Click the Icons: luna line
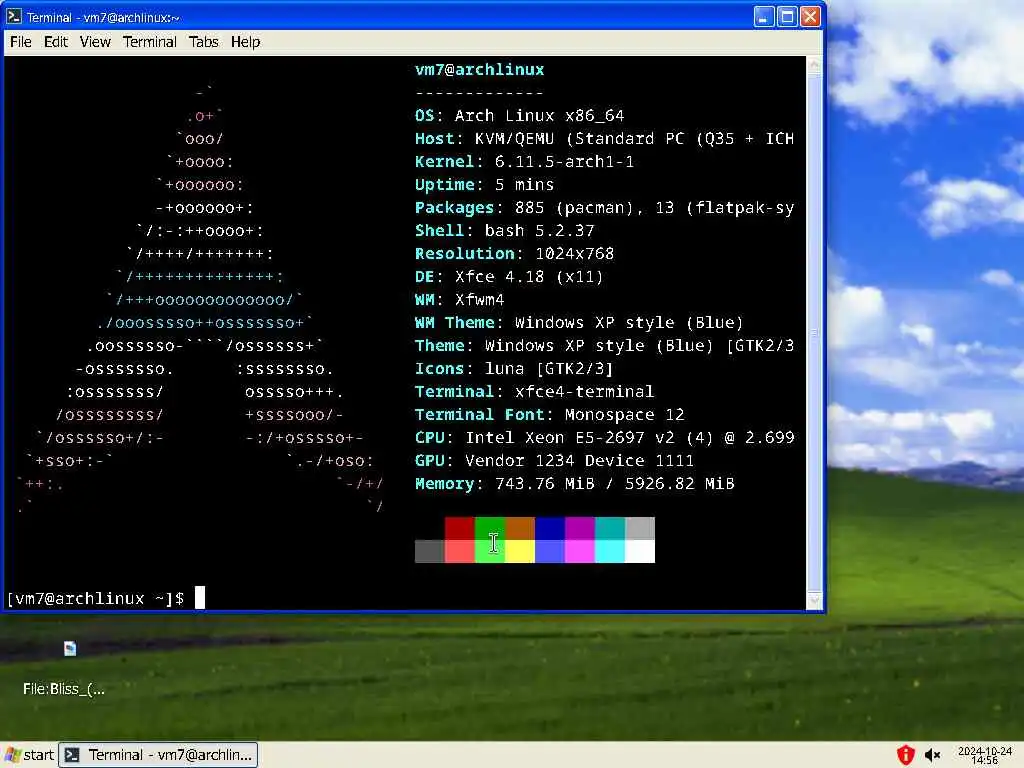The image size is (1024, 768). coord(514,369)
